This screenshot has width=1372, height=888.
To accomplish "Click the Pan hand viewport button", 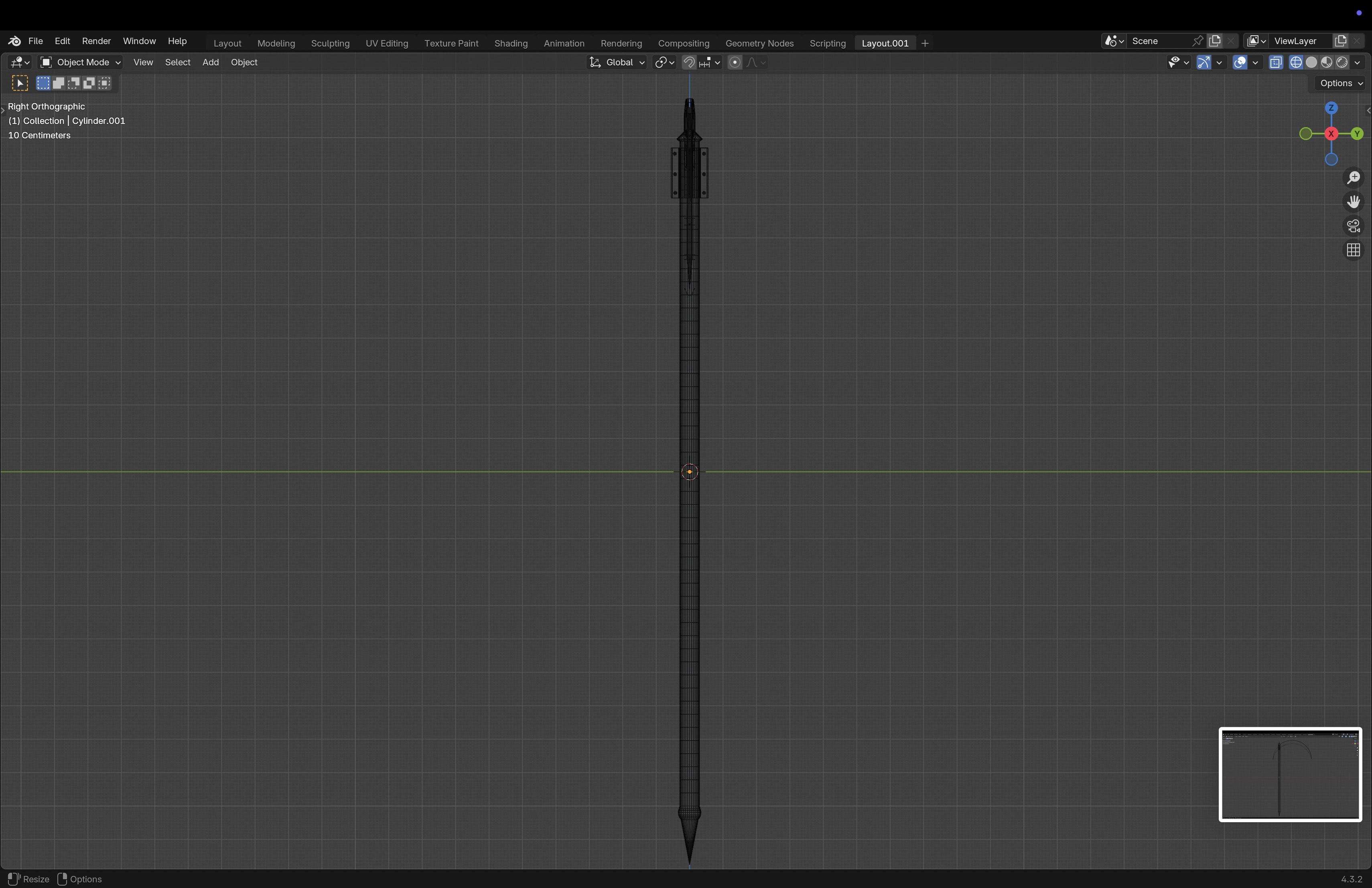I will pos(1353,202).
